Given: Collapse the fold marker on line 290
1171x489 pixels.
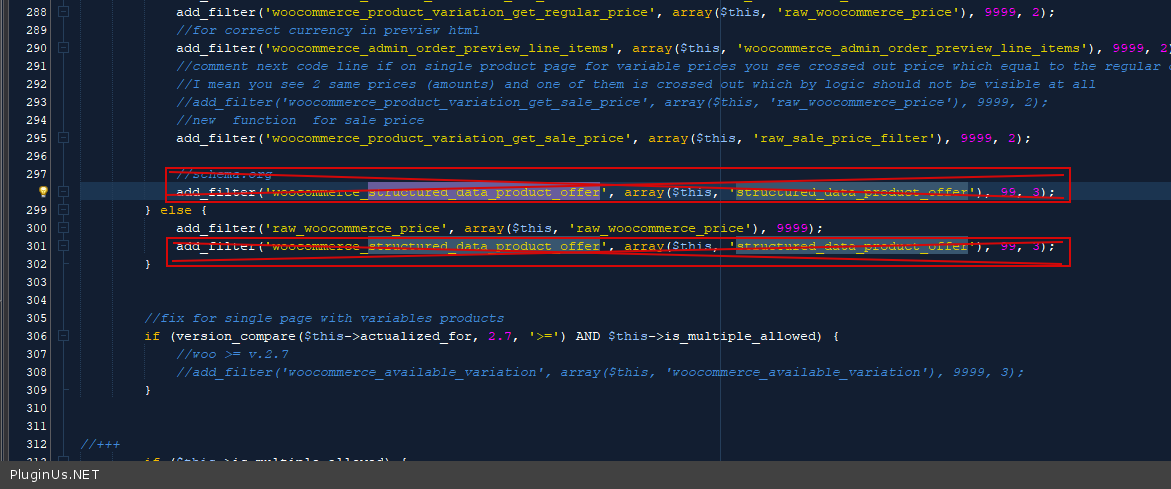Looking at the screenshot, I should click(64, 48).
